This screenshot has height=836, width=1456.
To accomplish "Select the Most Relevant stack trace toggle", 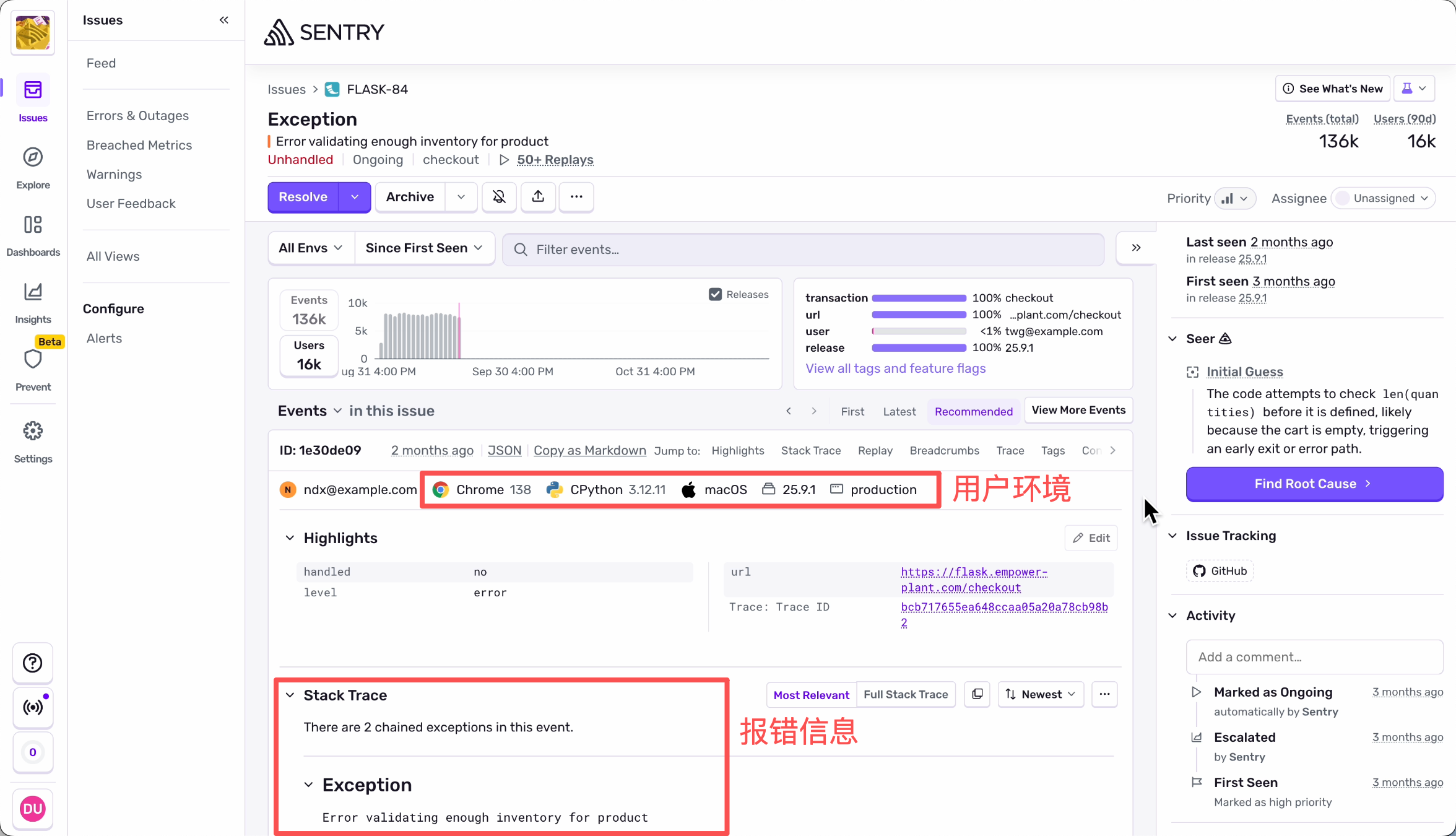I will click(811, 695).
